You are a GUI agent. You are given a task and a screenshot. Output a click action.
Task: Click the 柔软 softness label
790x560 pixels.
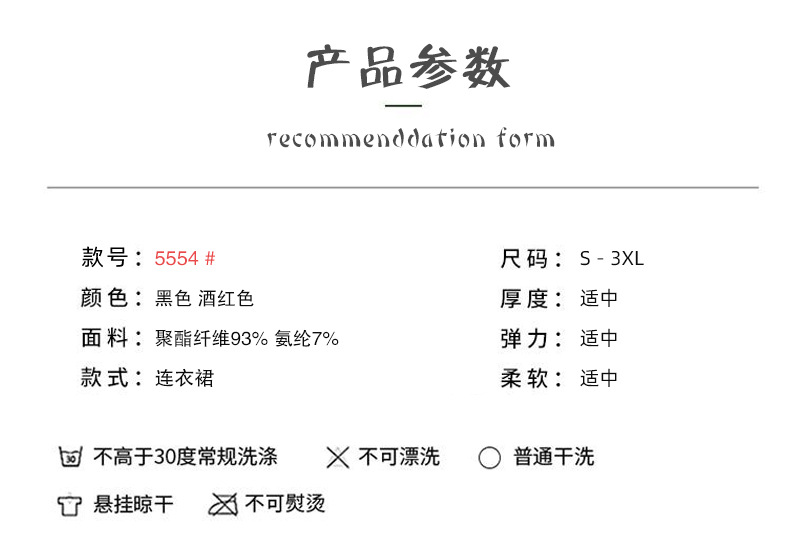(x=525, y=379)
